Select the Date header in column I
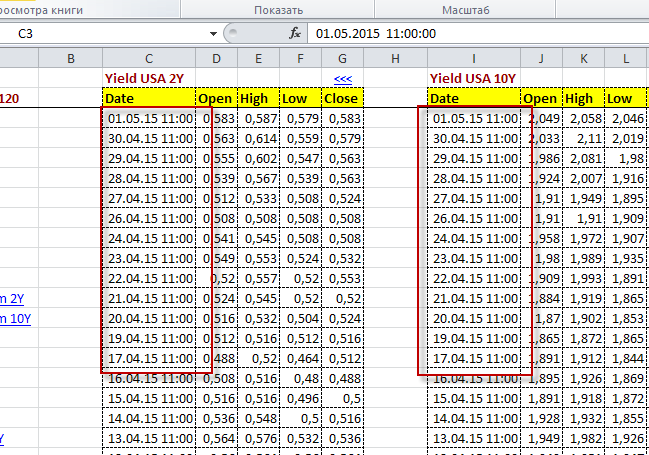649x455 pixels. tap(473, 98)
